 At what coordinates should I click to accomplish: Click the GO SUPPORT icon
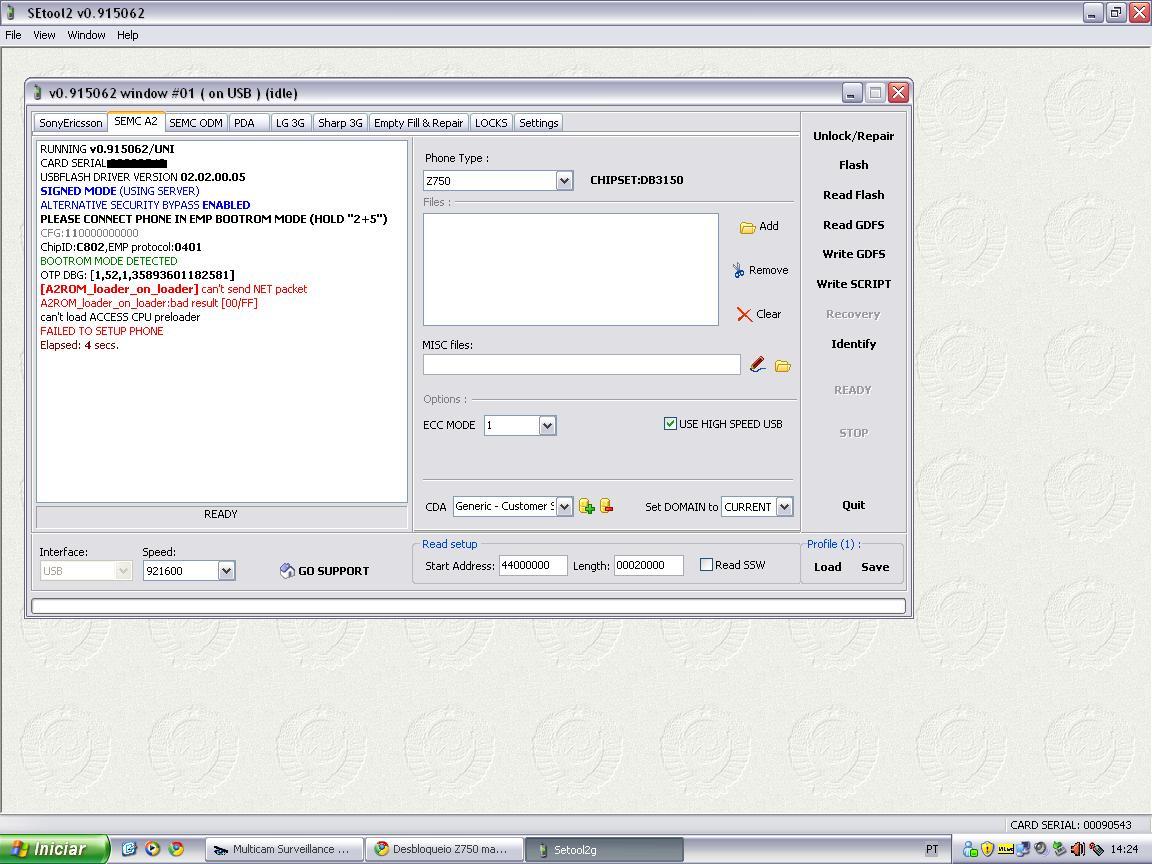click(287, 571)
